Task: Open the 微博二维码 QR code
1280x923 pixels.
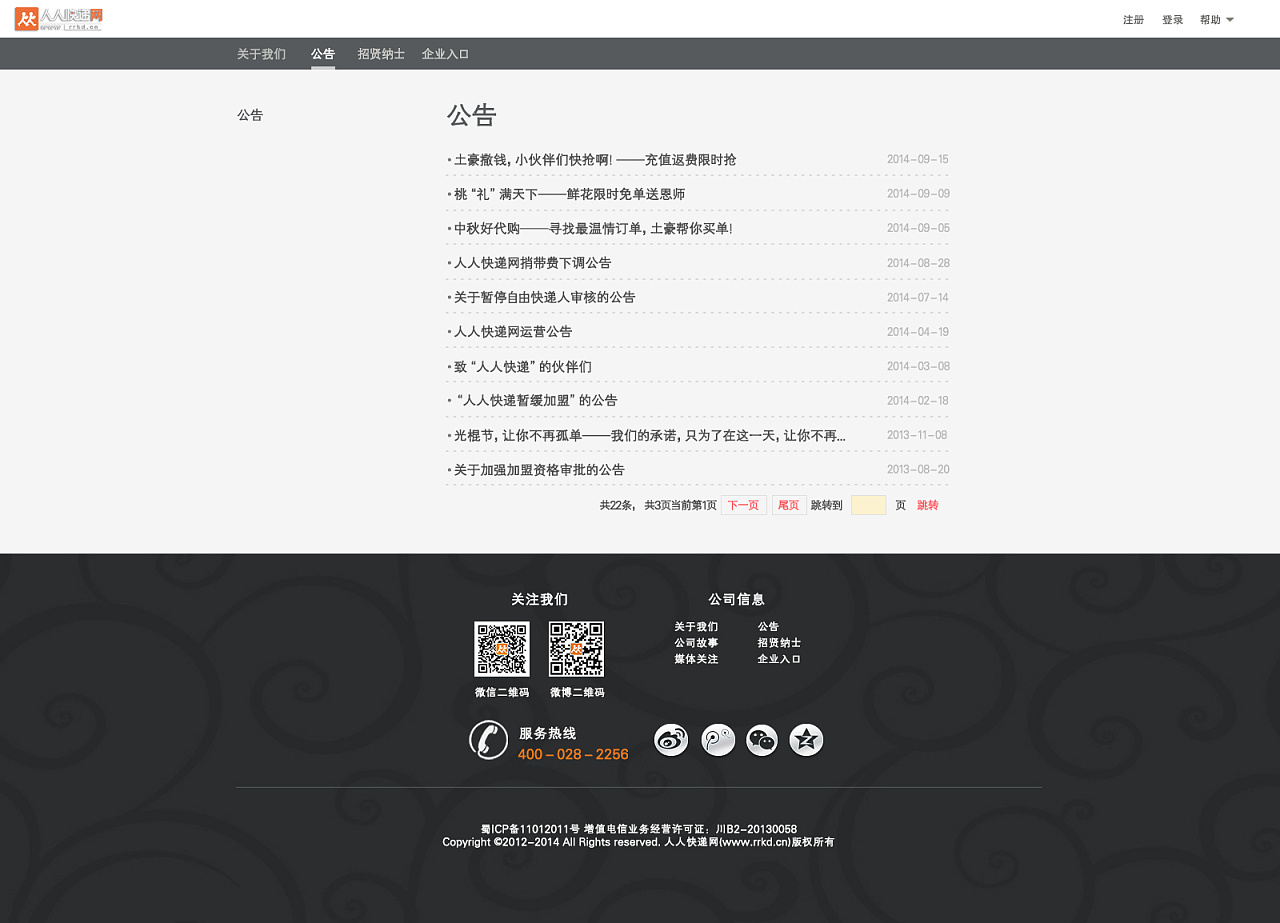Action: click(576, 647)
